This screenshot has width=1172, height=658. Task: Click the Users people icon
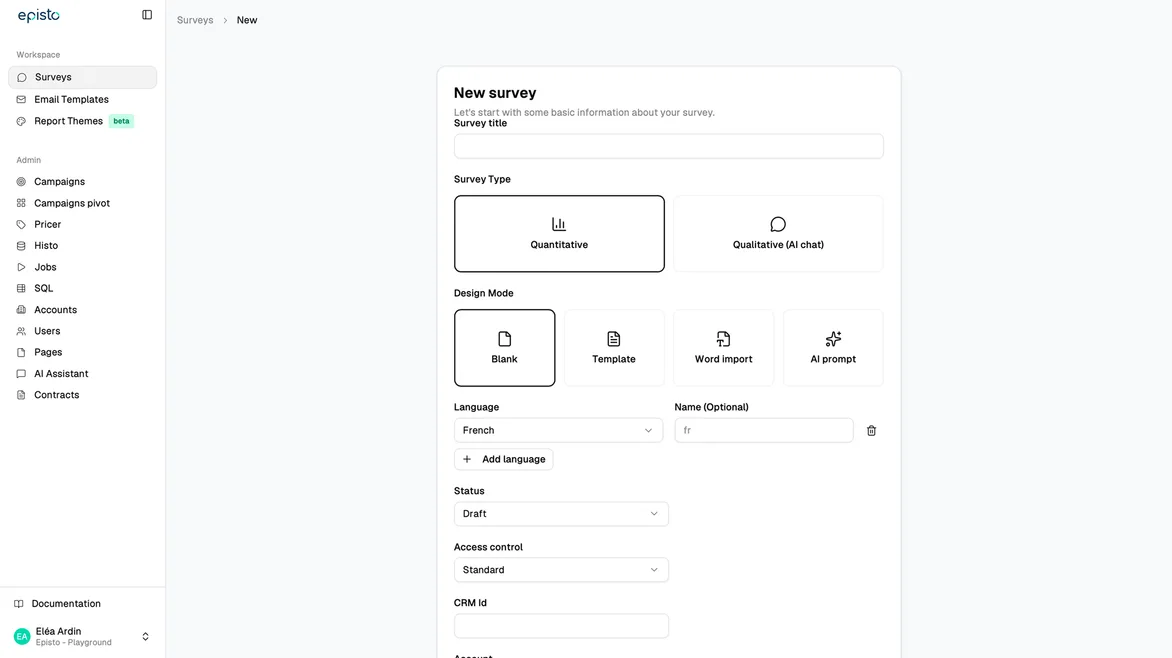pyautogui.click(x=21, y=331)
